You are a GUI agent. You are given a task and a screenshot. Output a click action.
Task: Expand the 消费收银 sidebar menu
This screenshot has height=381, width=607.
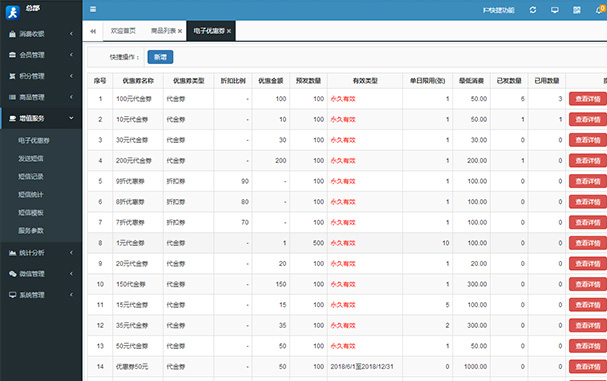(x=41, y=34)
